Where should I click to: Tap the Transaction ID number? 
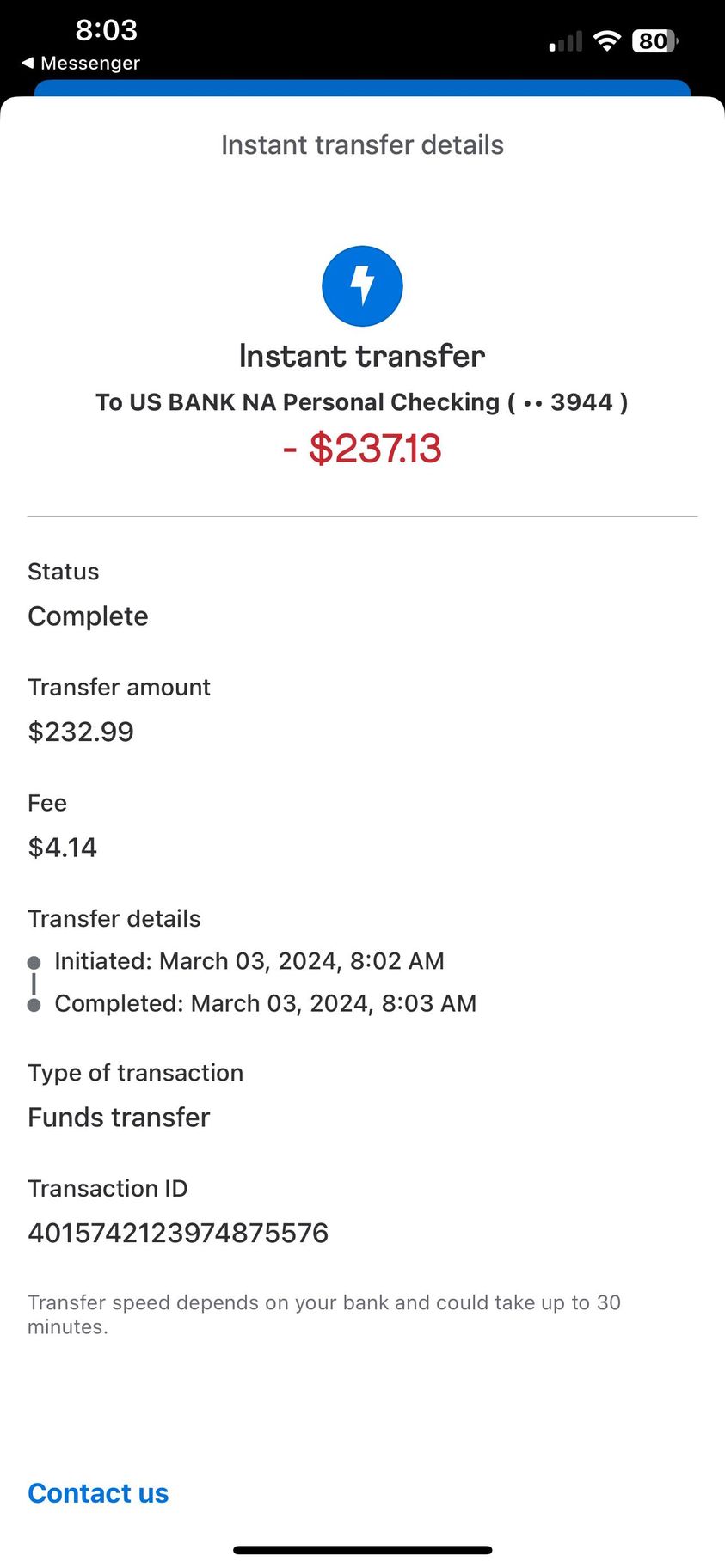(x=178, y=1233)
